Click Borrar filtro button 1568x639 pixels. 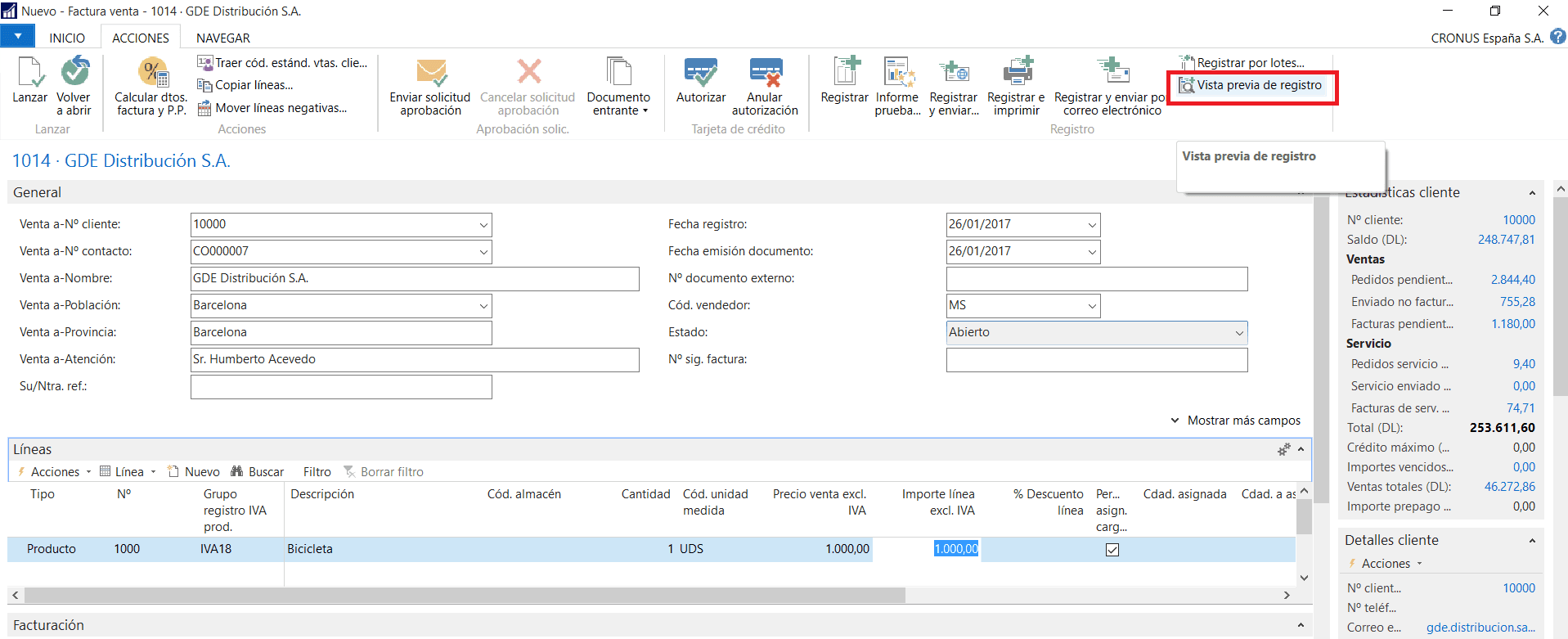383,472
